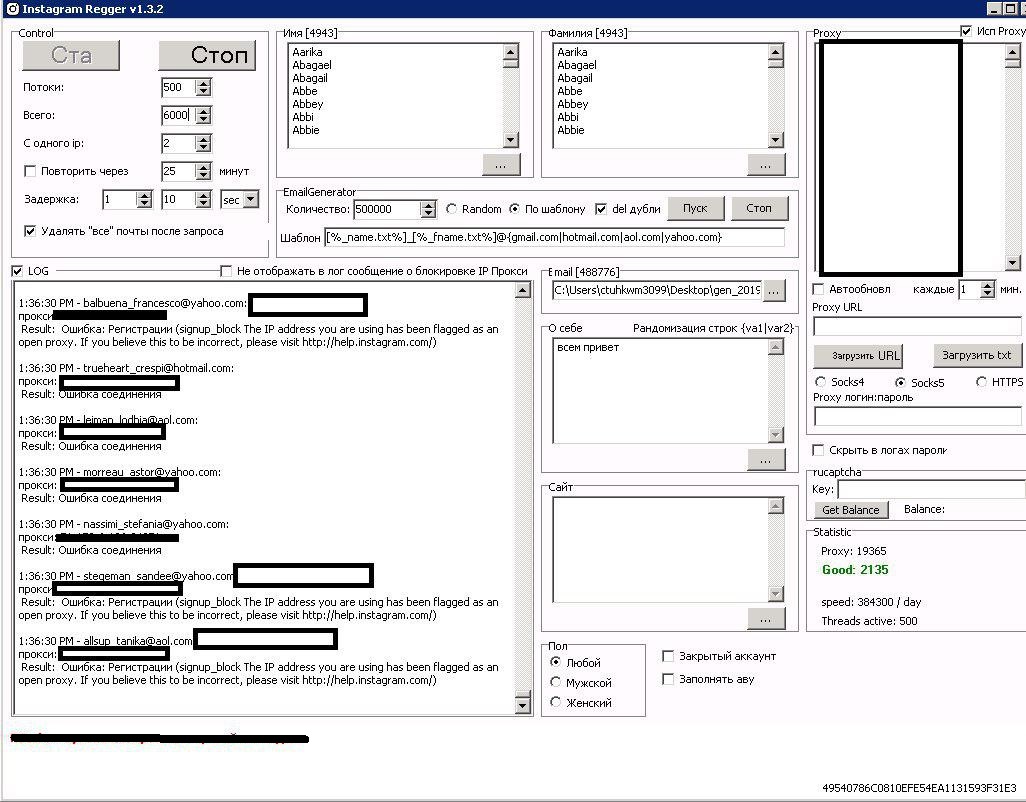Open the sec time unit dropdown
The height and width of the screenshot is (802, 1026).
251,200
